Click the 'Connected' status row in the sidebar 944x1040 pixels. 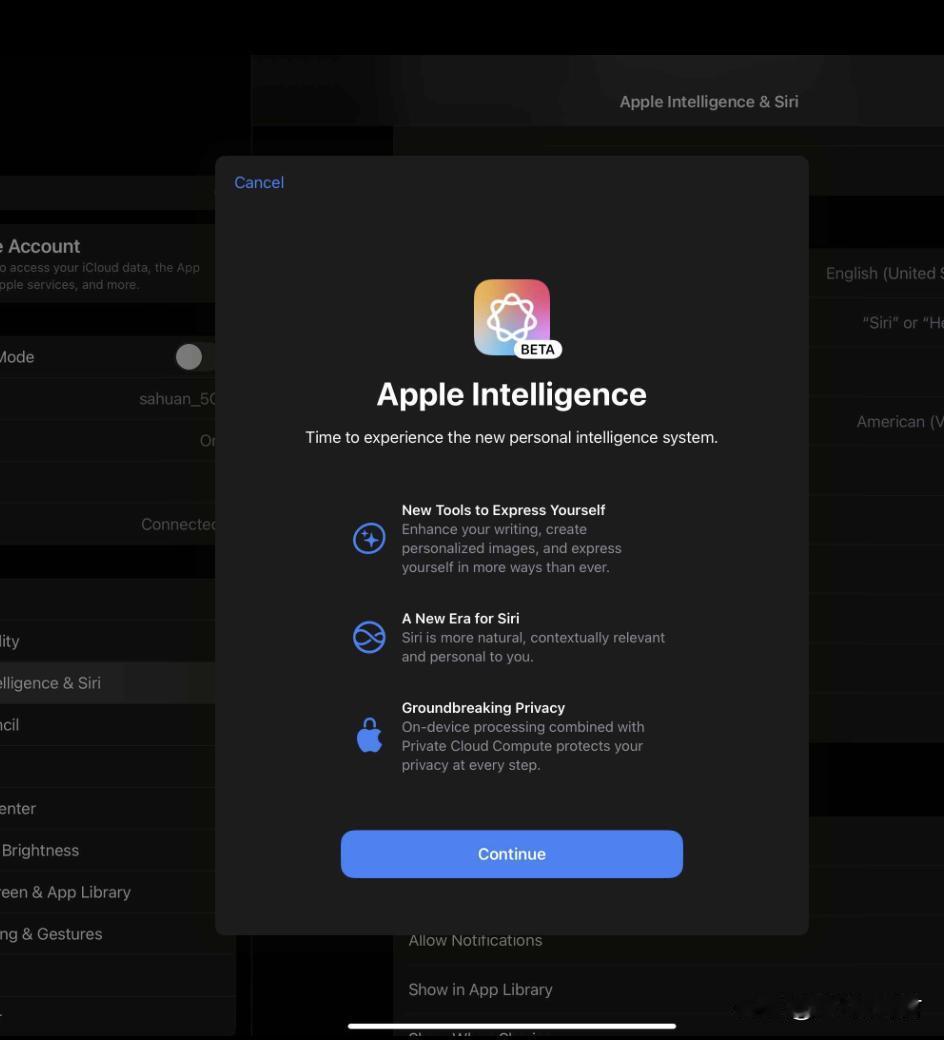coord(107,524)
